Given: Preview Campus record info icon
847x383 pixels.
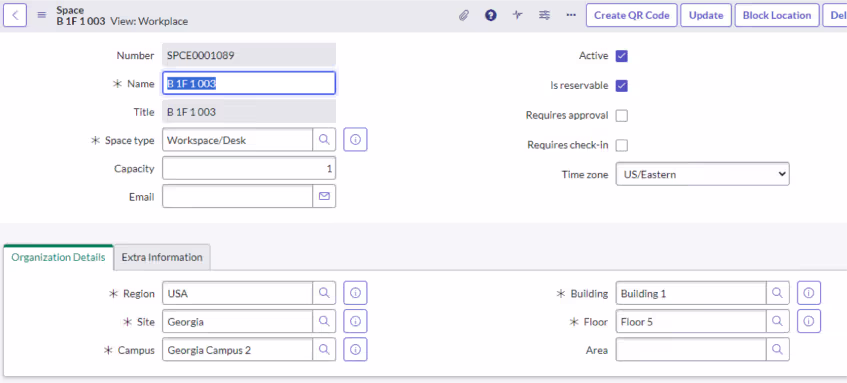Looking at the screenshot, I should [355, 350].
